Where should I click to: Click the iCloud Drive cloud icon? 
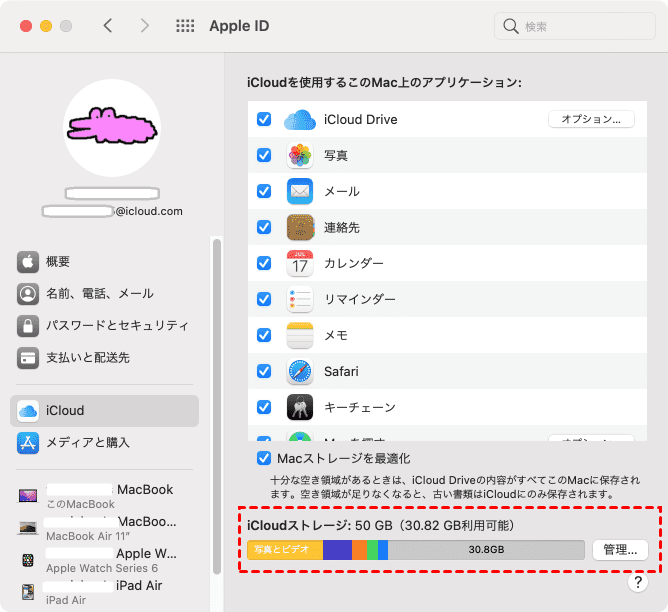coord(300,119)
